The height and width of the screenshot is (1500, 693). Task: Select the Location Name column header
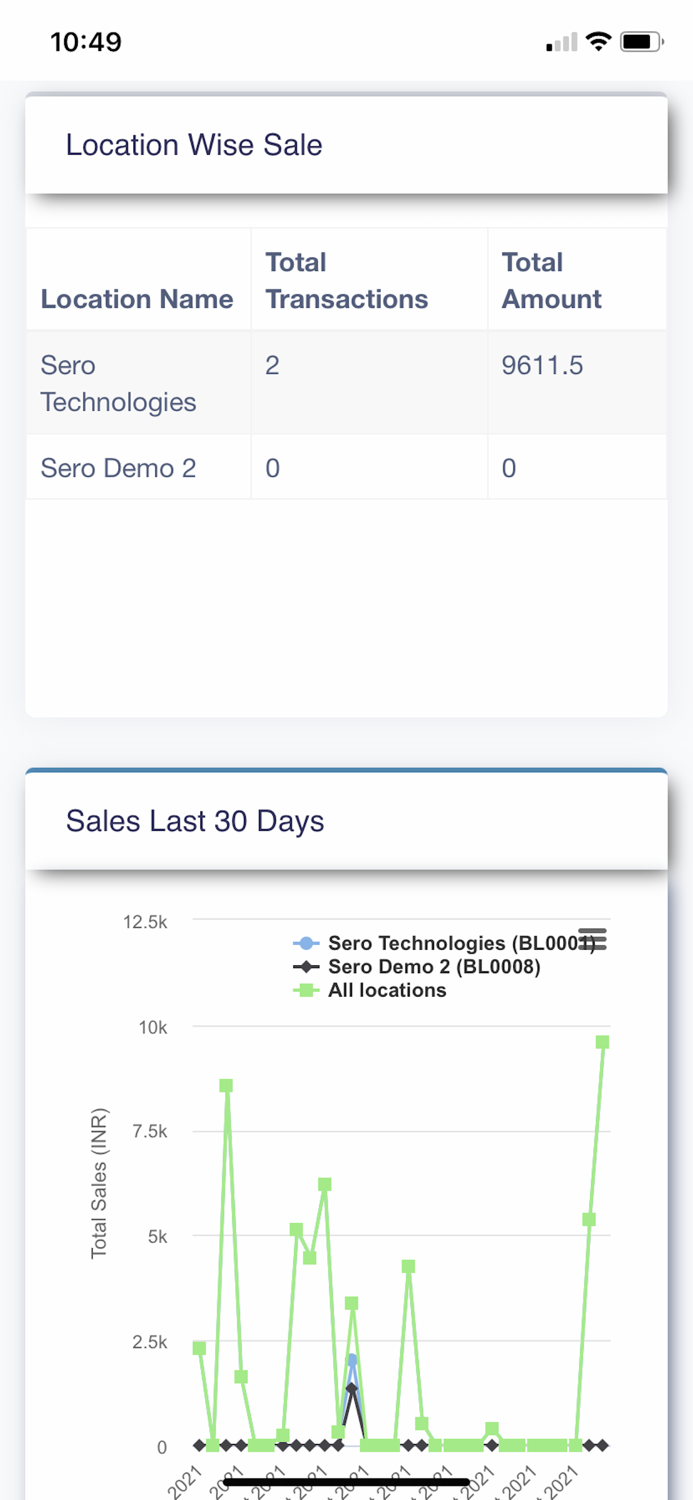137,298
